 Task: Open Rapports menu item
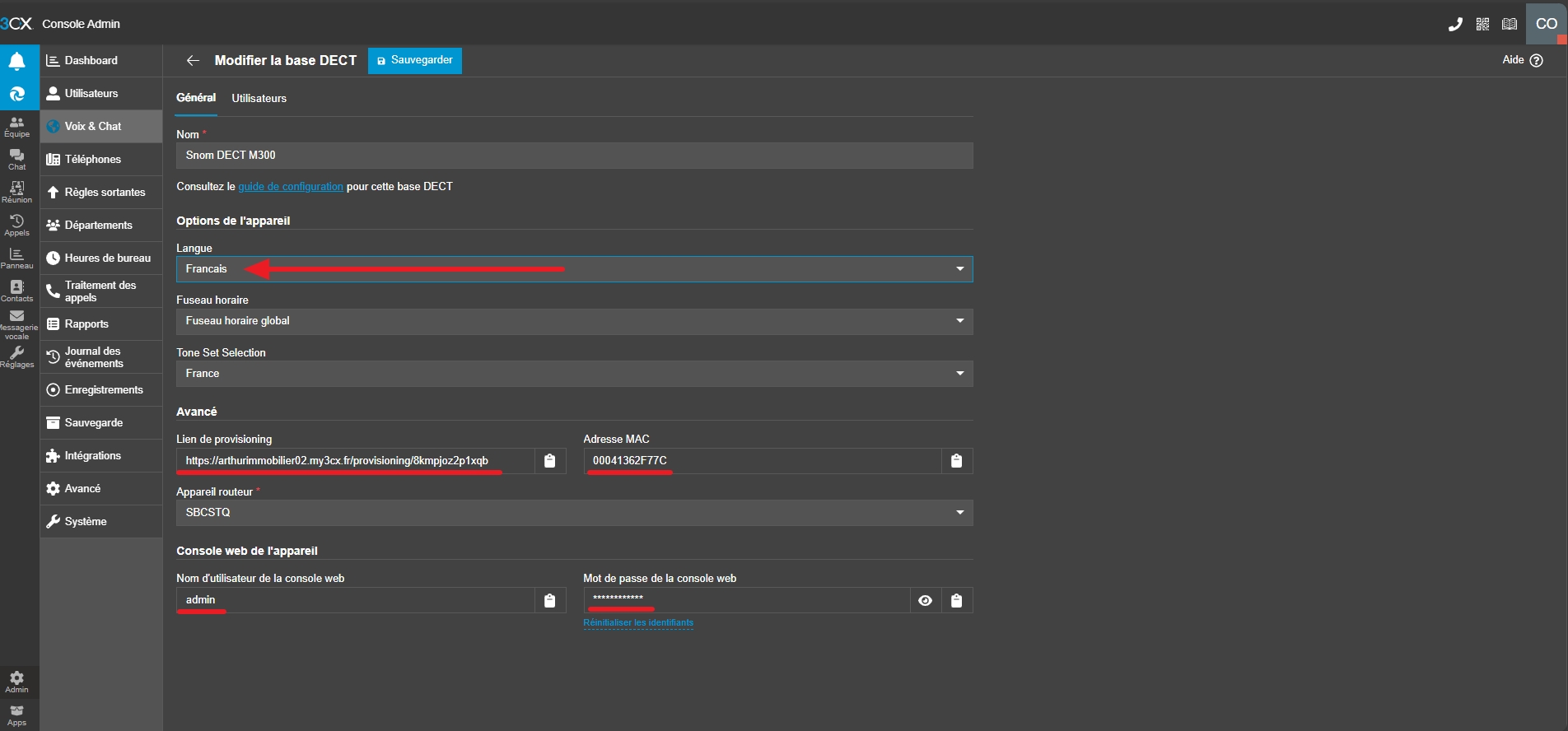point(101,324)
